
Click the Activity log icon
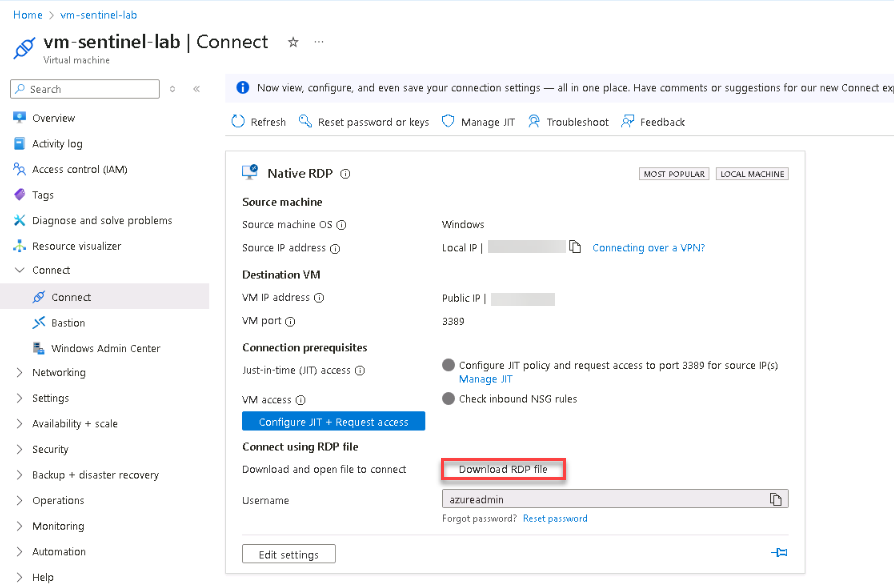tap(19, 143)
